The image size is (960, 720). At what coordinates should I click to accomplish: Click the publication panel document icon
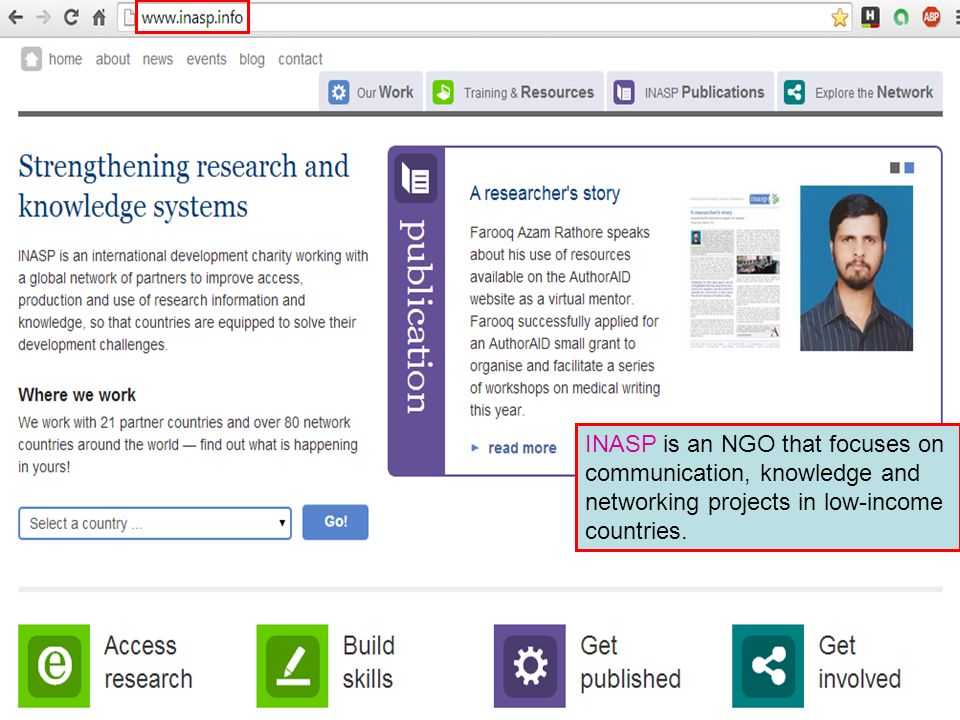(416, 179)
